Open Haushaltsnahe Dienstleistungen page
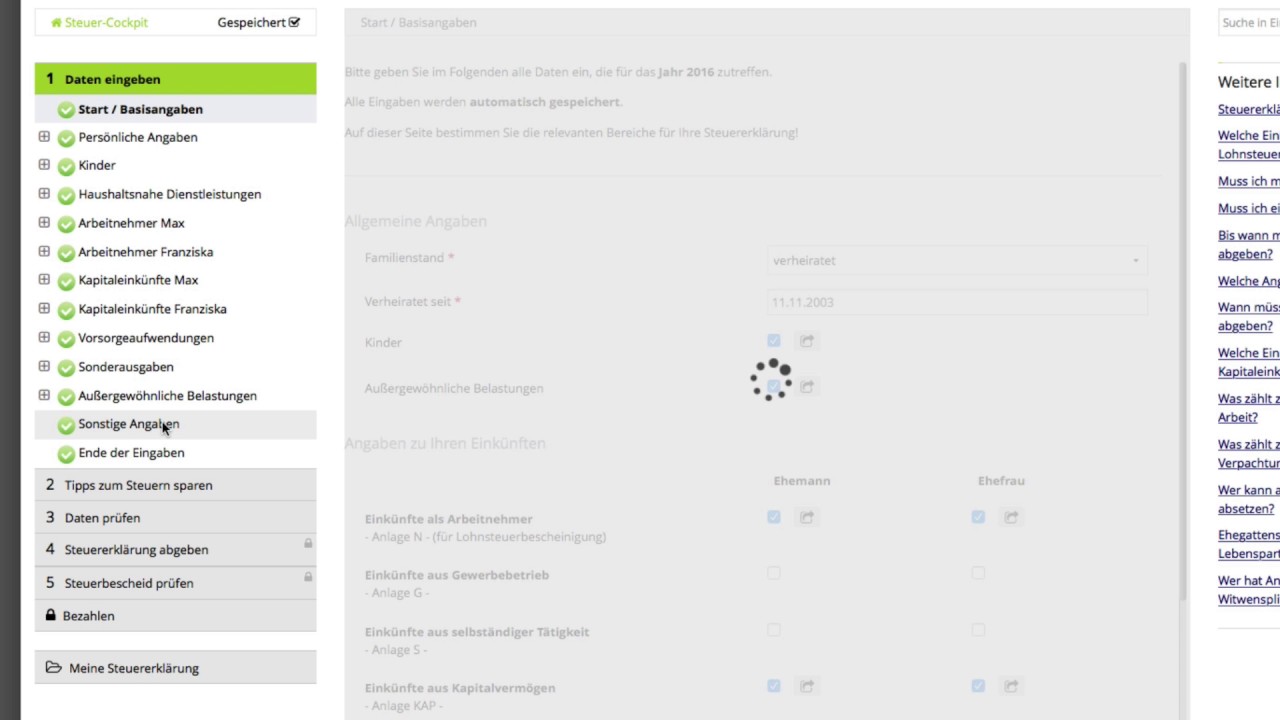1280x720 pixels. pyautogui.click(x=170, y=194)
